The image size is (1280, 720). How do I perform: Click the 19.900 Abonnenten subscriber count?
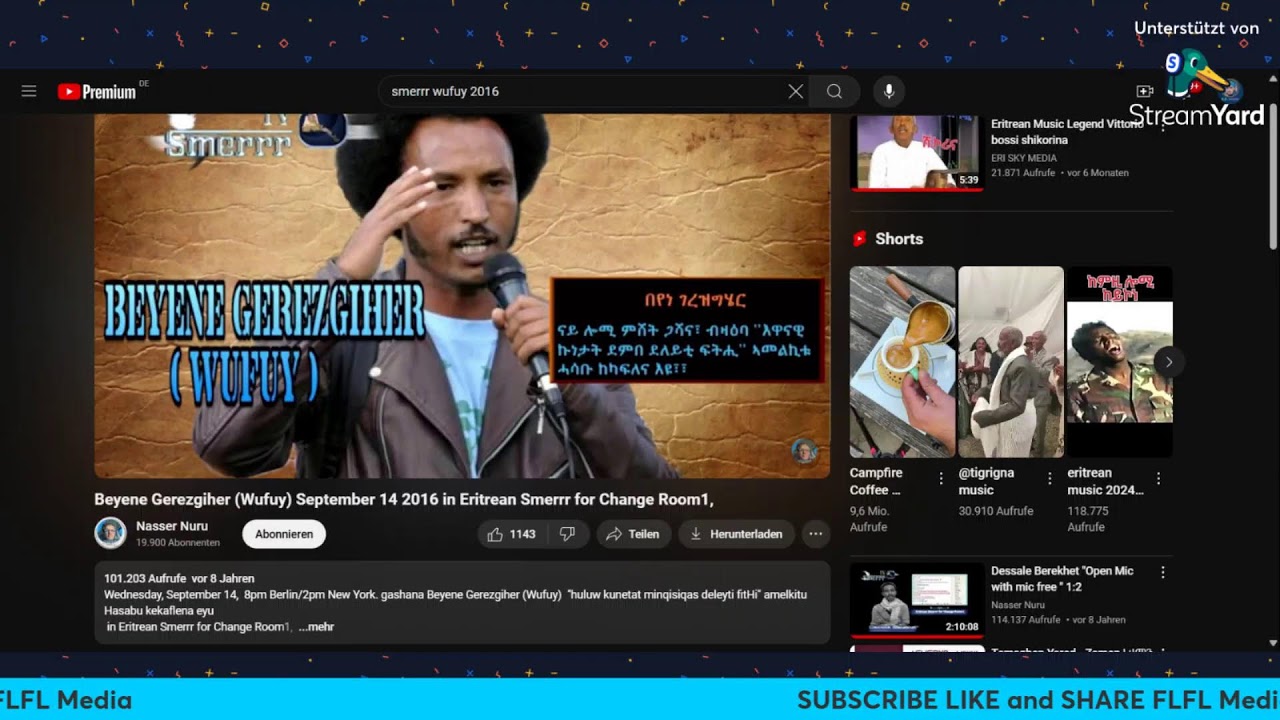[x=178, y=543]
